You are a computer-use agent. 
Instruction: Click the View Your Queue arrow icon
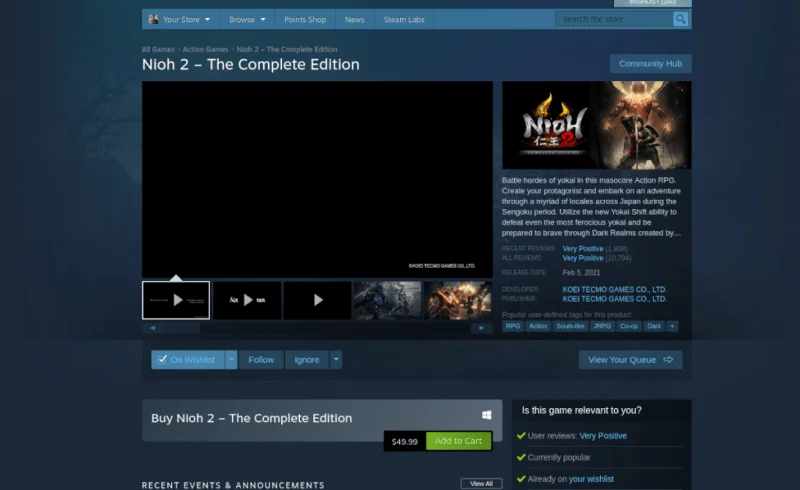668,360
